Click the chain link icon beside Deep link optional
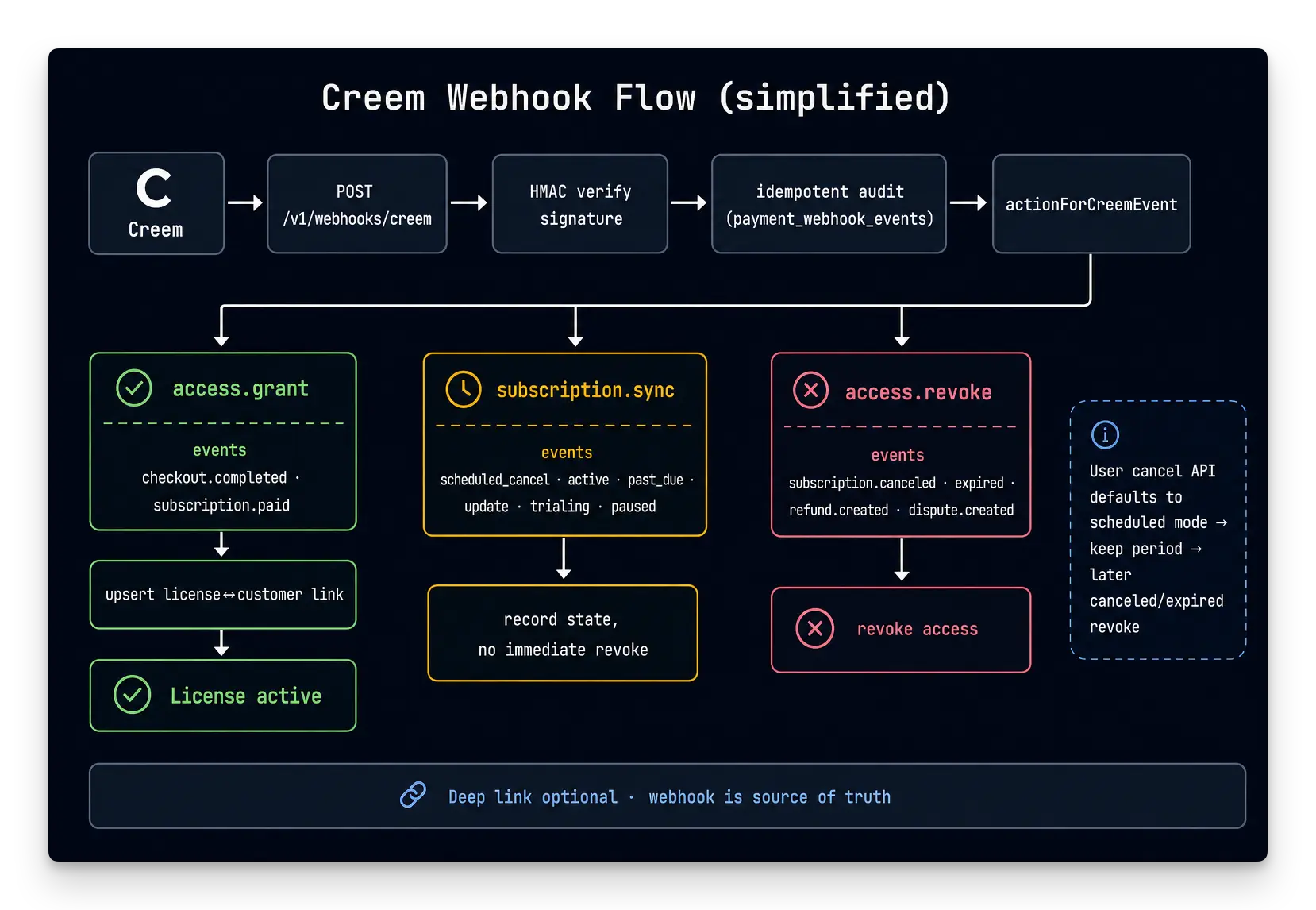This screenshot has width=1316, height=910. coord(413,795)
